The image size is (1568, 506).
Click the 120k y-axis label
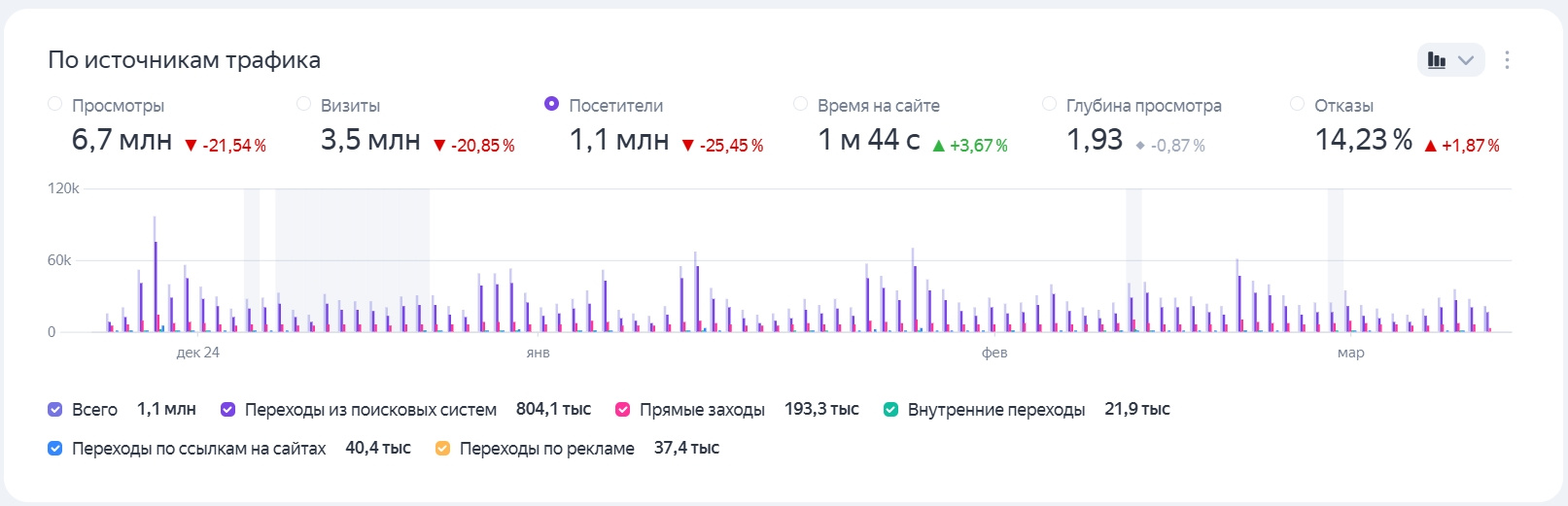(63, 188)
